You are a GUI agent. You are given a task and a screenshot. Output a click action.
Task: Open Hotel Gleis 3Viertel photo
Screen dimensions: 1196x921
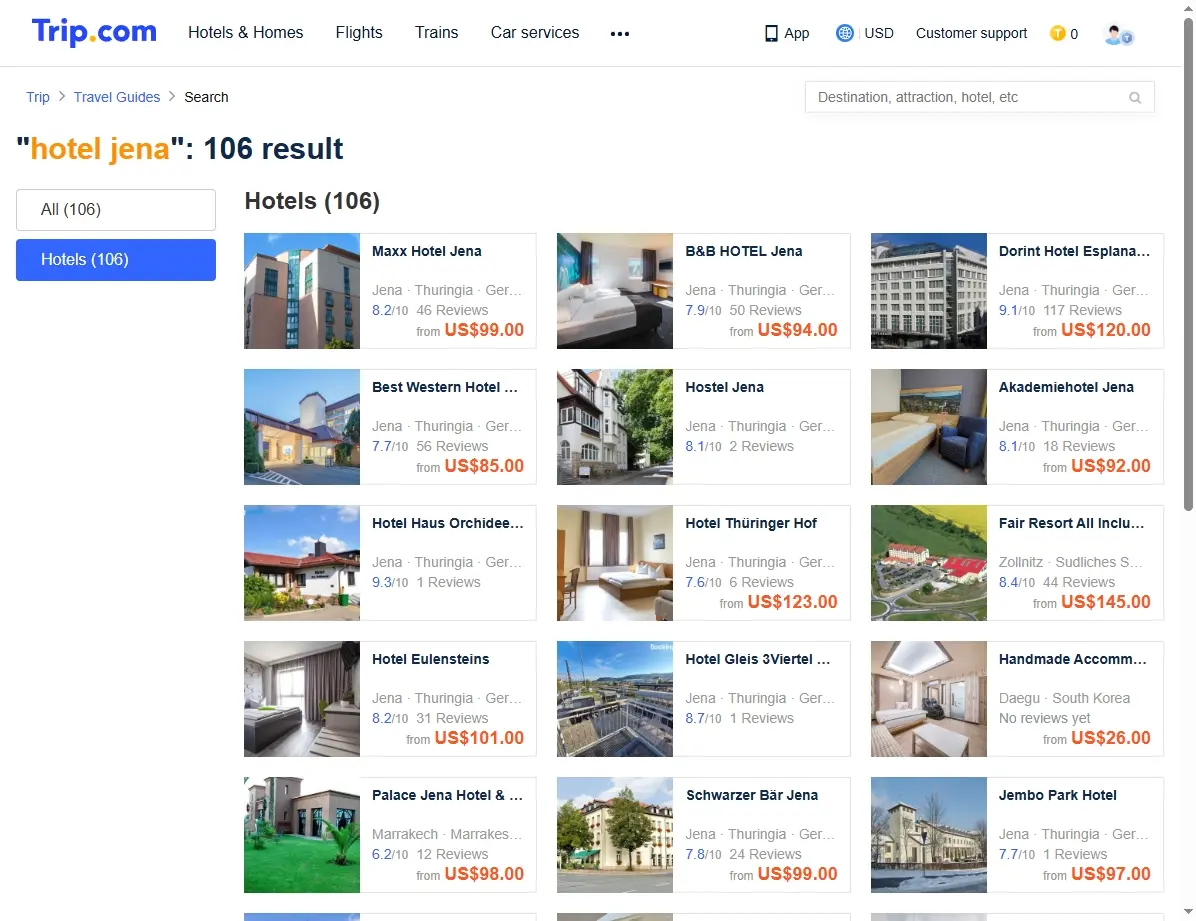click(x=615, y=699)
